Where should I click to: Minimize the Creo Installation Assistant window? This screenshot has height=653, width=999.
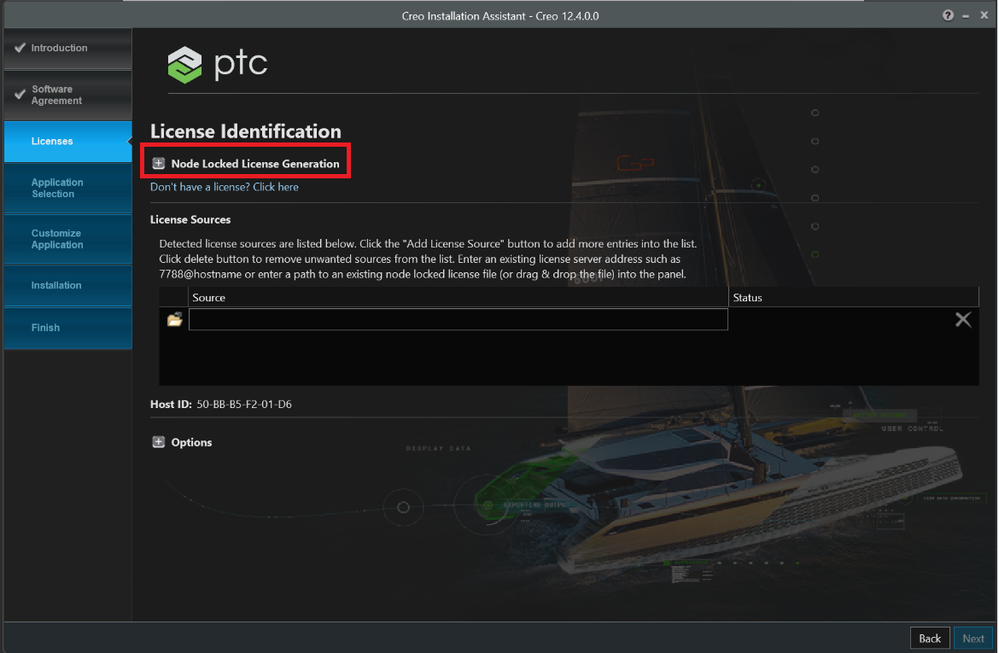(x=966, y=16)
